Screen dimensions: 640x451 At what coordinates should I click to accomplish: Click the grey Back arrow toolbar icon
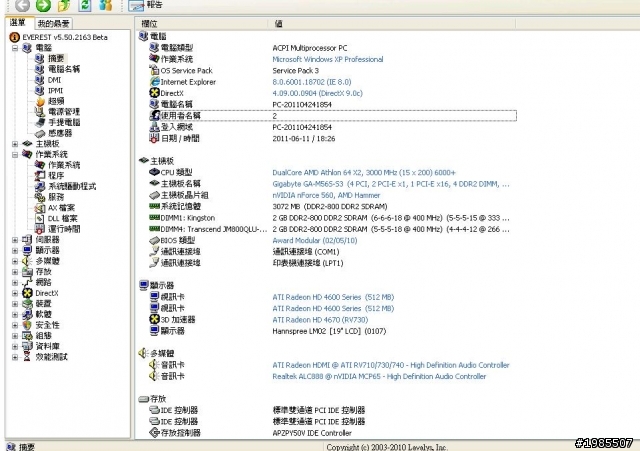22,5
